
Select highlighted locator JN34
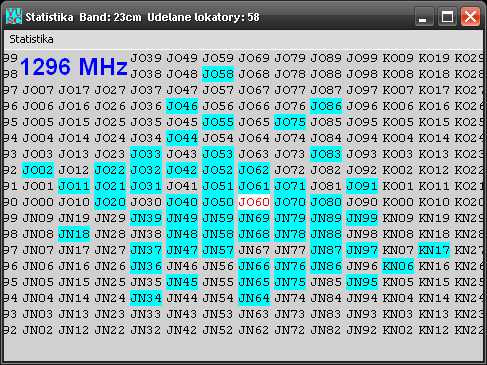tap(146, 298)
